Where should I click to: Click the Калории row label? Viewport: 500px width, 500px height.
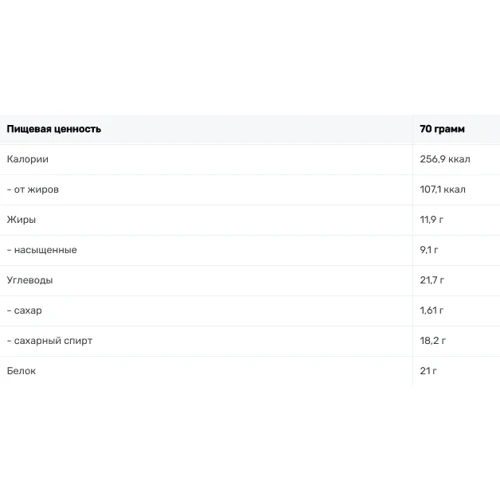(28, 159)
